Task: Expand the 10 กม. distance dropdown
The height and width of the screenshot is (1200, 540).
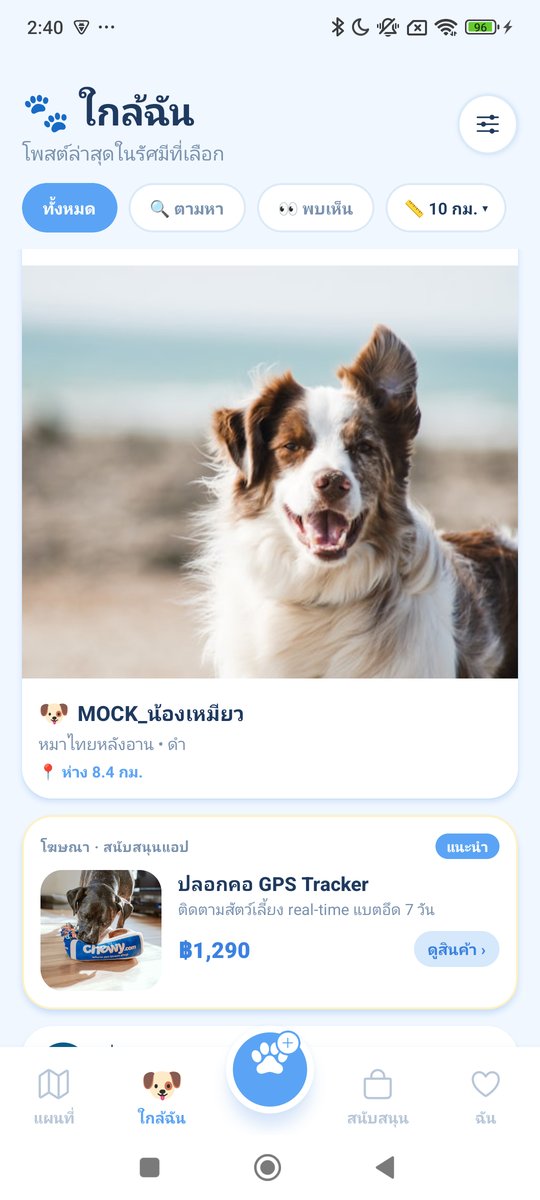Action: 446,208
